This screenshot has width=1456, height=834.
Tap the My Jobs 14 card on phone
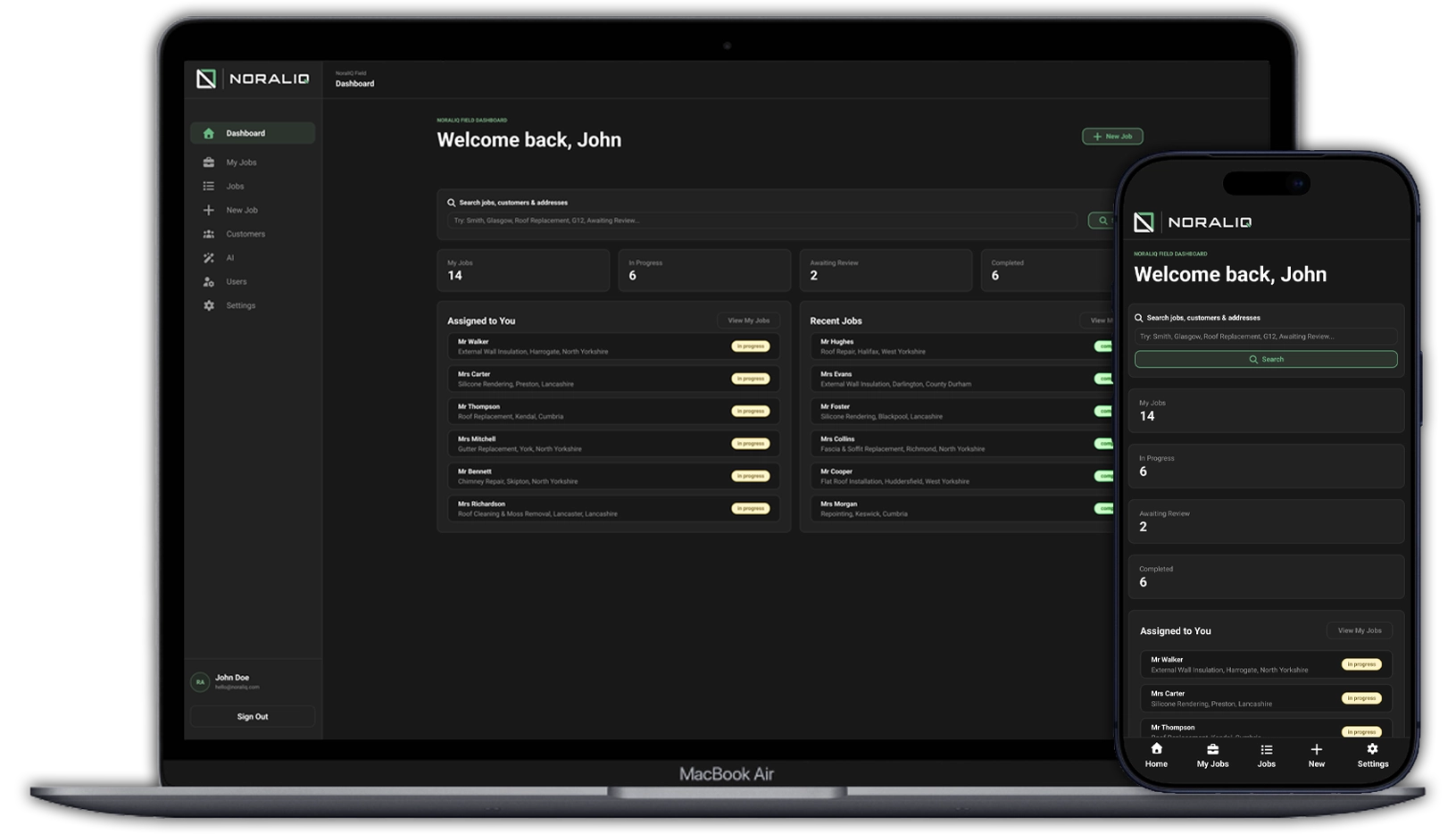click(1266, 411)
